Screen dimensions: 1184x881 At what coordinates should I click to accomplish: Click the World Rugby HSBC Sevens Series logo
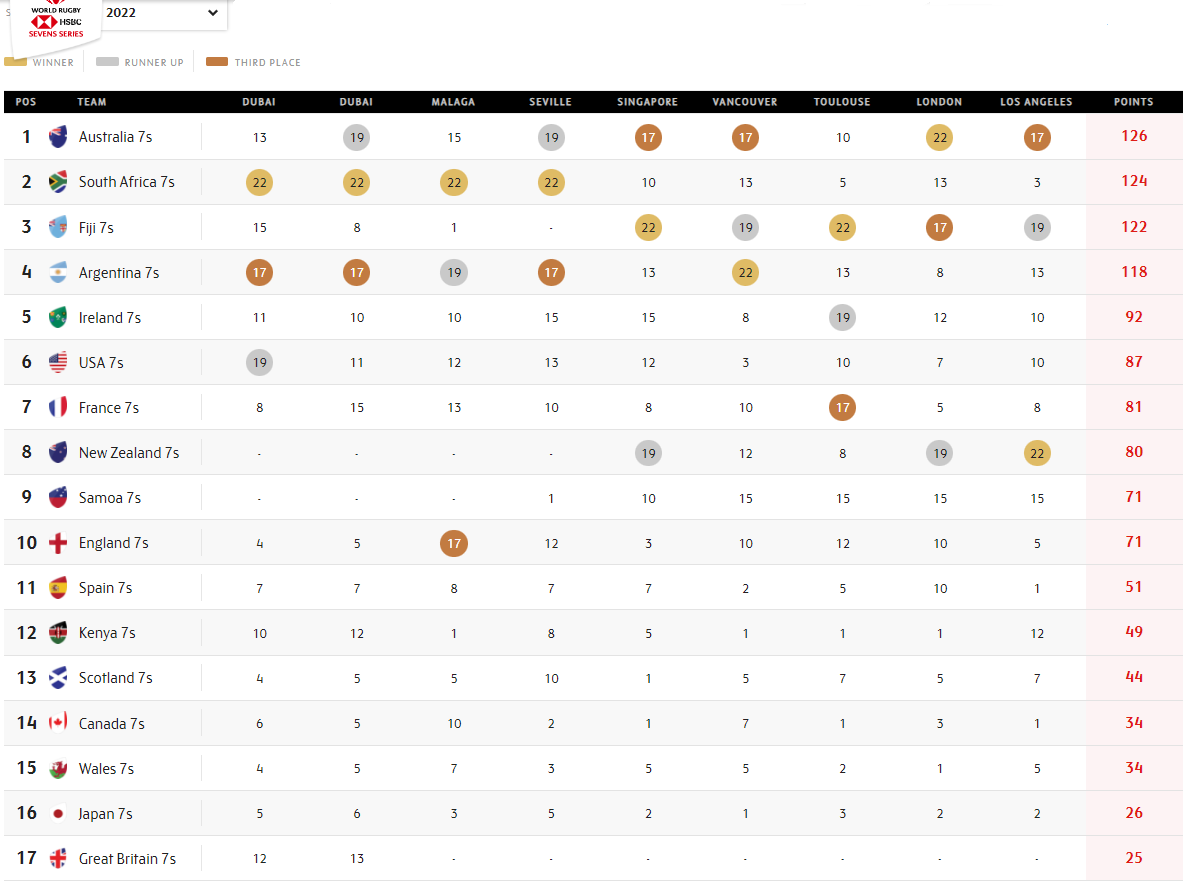[x=56, y=22]
